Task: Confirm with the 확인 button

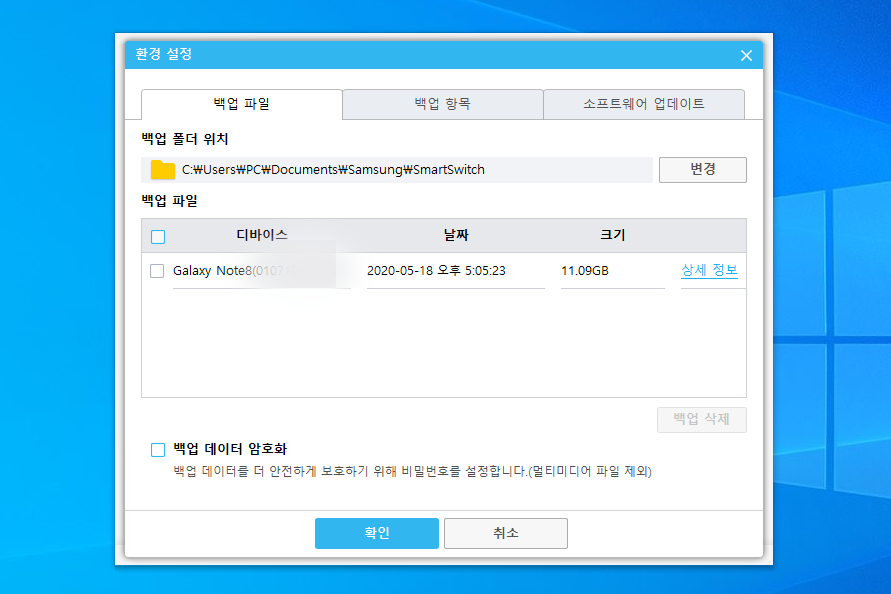Action: click(377, 533)
